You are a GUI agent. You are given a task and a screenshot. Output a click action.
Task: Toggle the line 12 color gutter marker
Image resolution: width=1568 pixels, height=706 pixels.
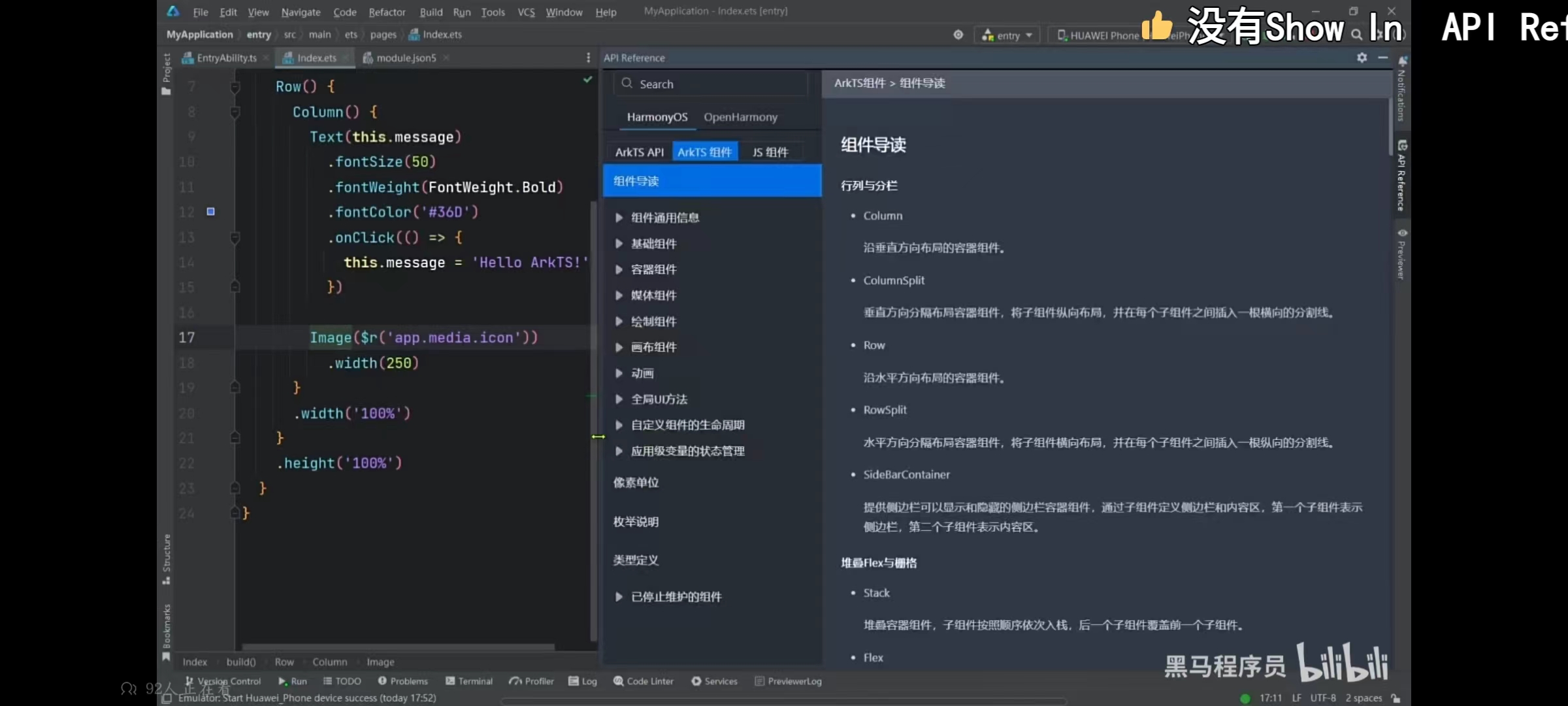tap(210, 211)
